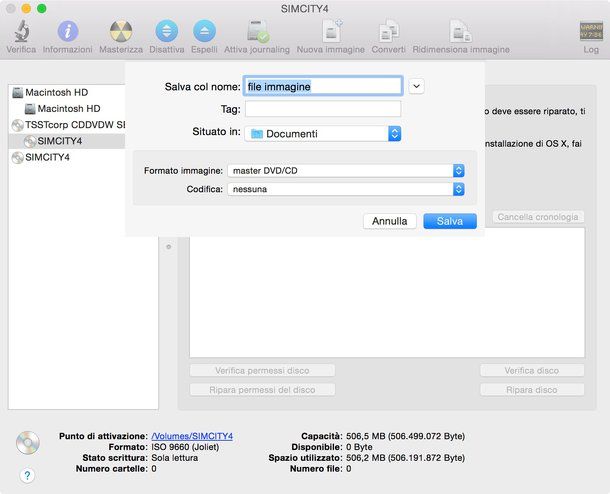Click the Nuova immagine toolbar icon

click(x=331, y=31)
